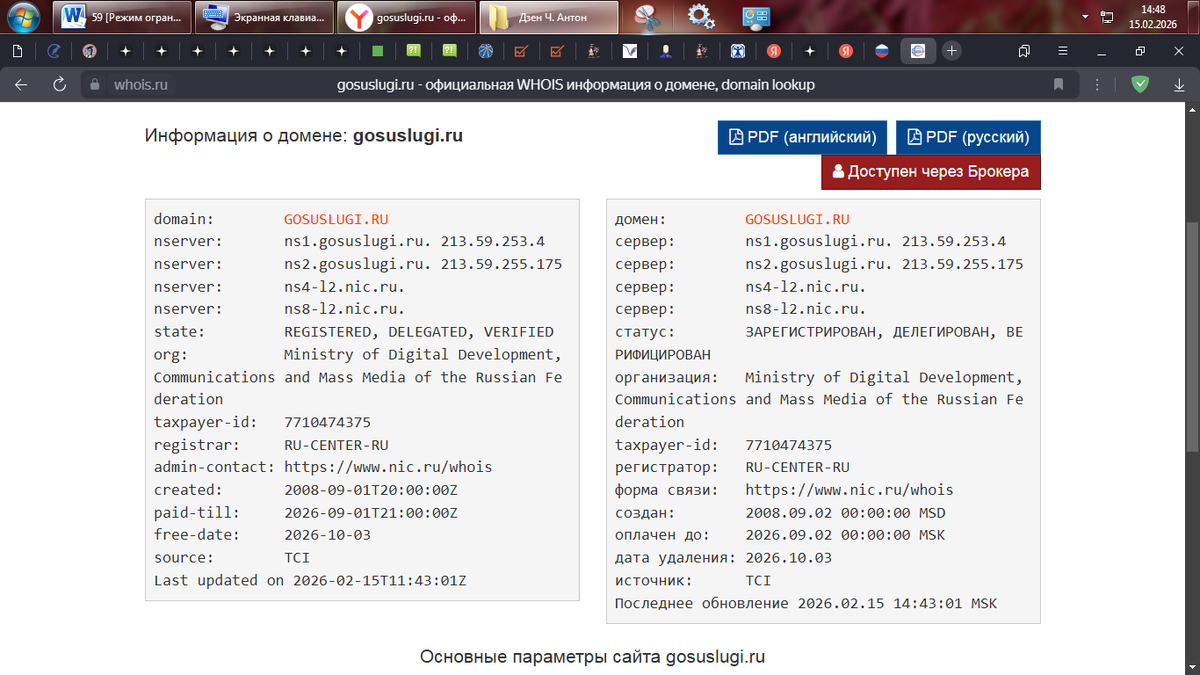Open the browser hamburger menu
1200x675 pixels.
pyautogui.click(x=1063, y=50)
